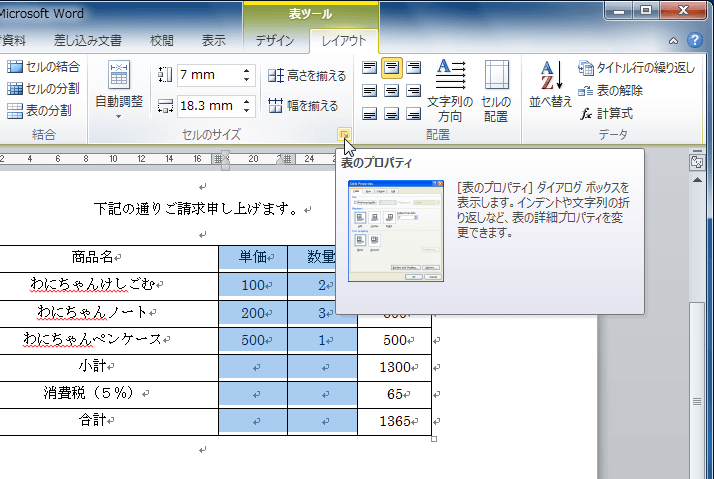Open the セルのサイズ dialog launcher

[x=344, y=134]
